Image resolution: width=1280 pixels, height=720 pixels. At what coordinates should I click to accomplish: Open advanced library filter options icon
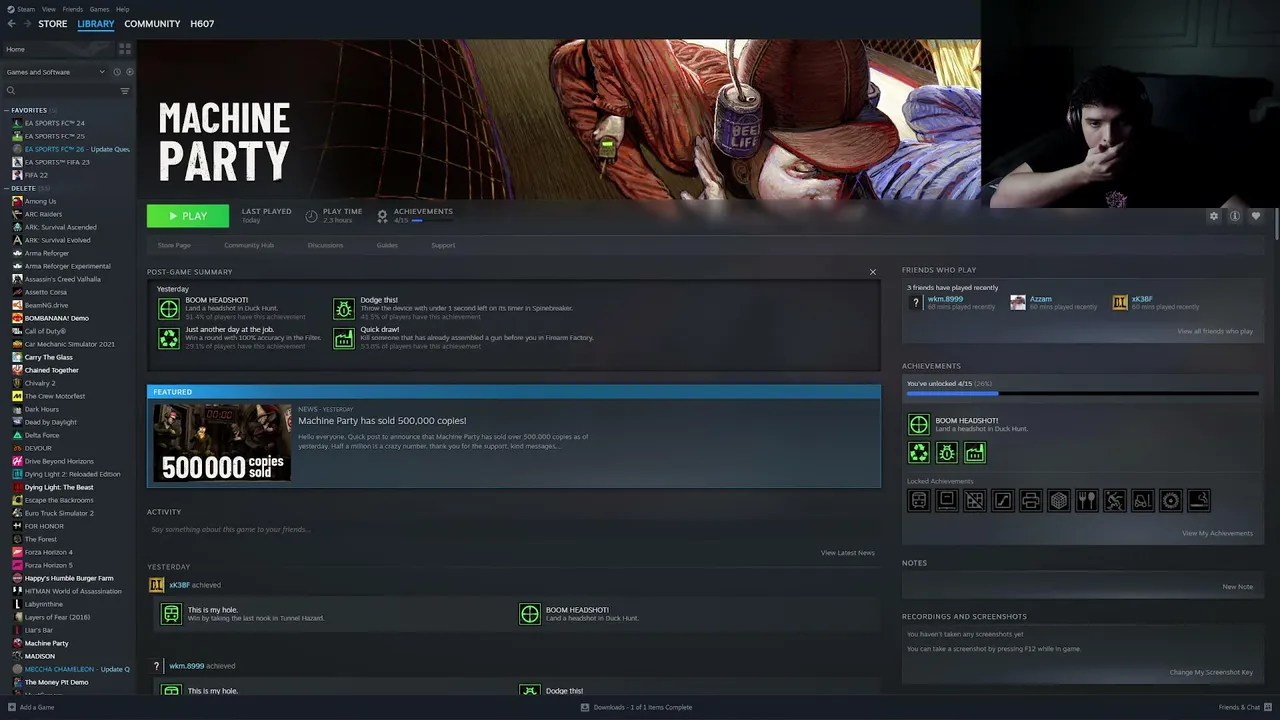(x=125, y=91)
